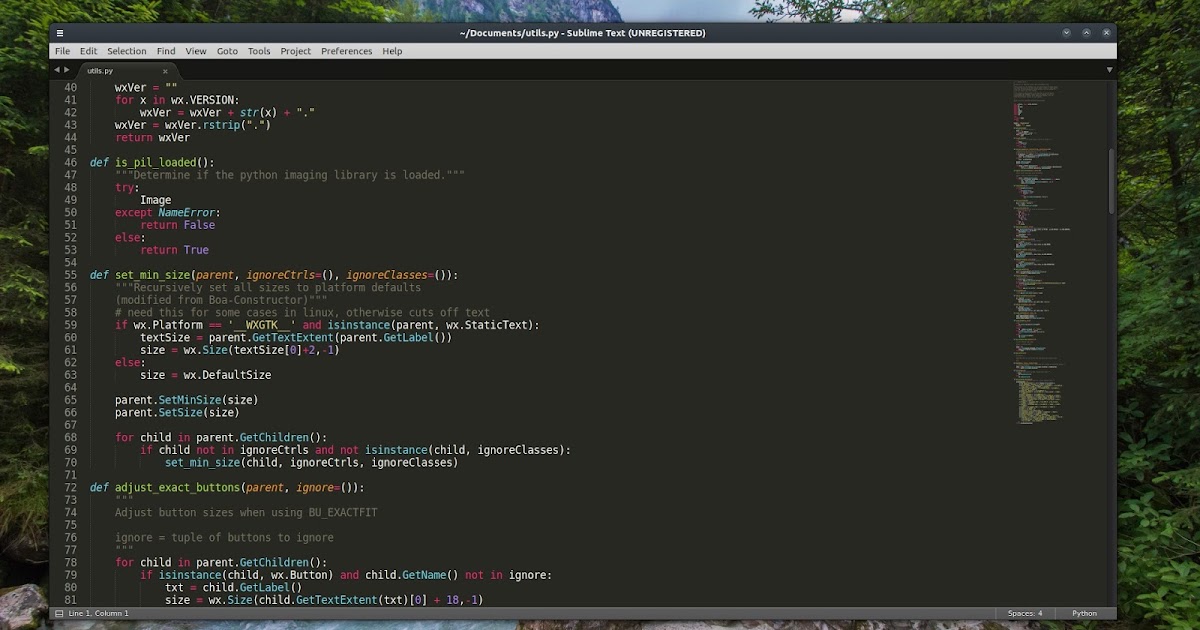Image resolution: width=1200 pixels, height=630 pixels.
Task: Open the Help menu
Action: [x=392, y=50]
